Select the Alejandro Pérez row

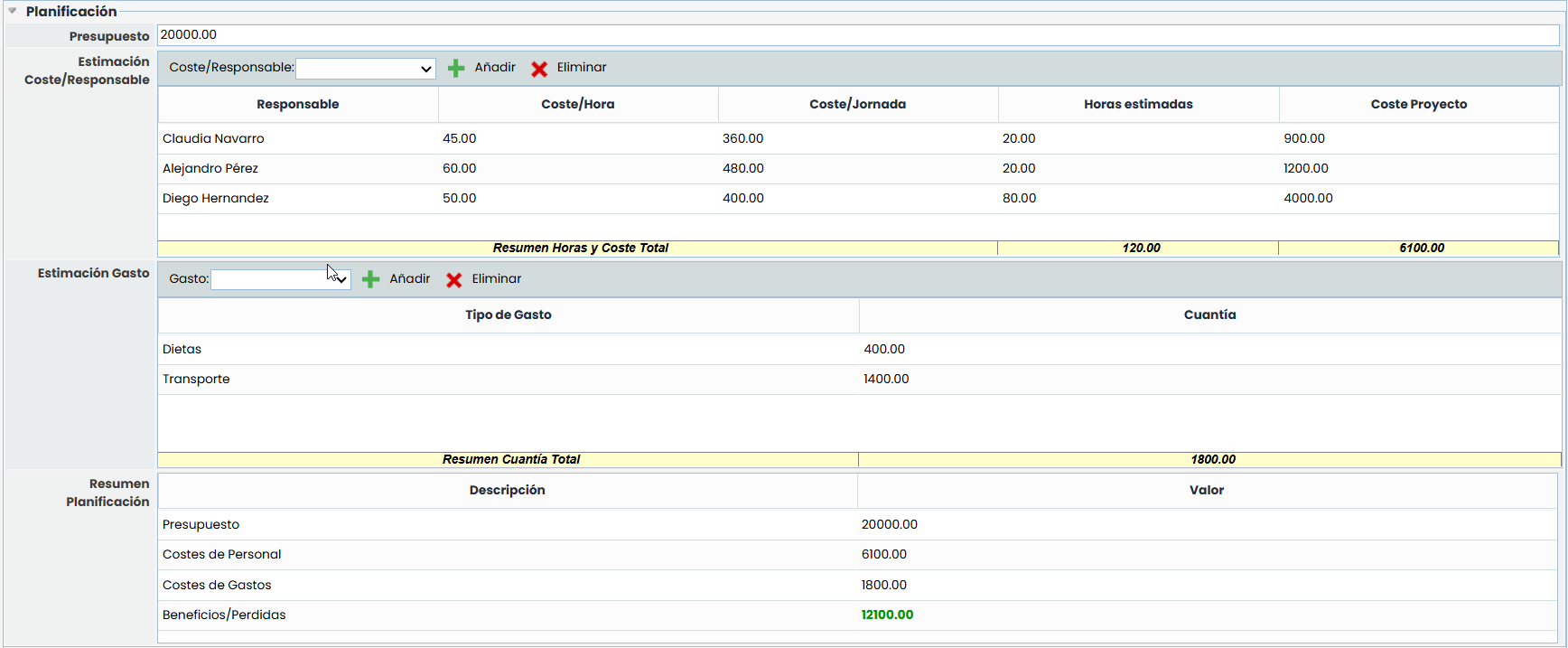click(210, 169)
